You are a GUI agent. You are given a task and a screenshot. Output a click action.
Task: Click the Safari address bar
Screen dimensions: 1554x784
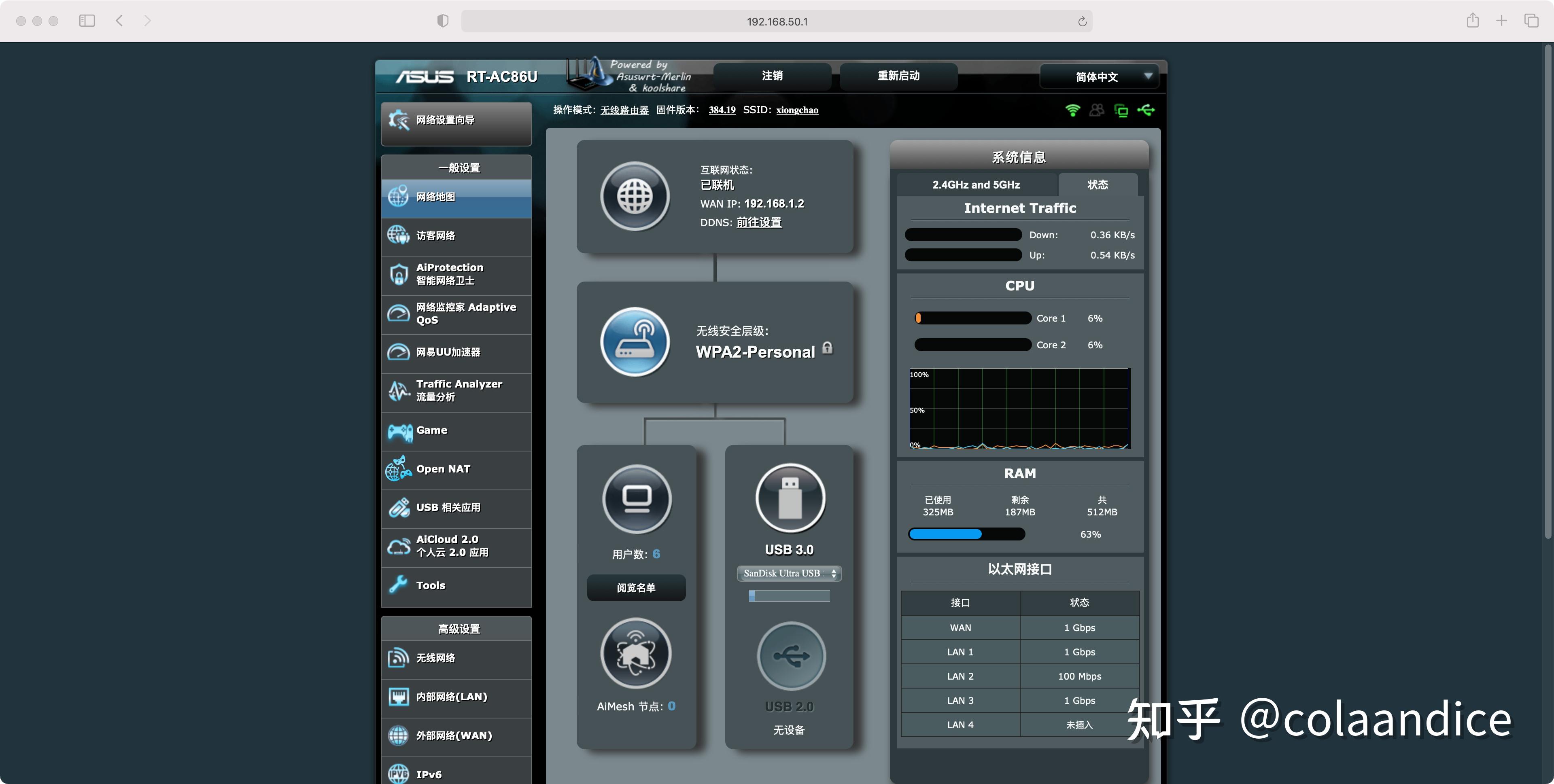(x=777, y=21)
